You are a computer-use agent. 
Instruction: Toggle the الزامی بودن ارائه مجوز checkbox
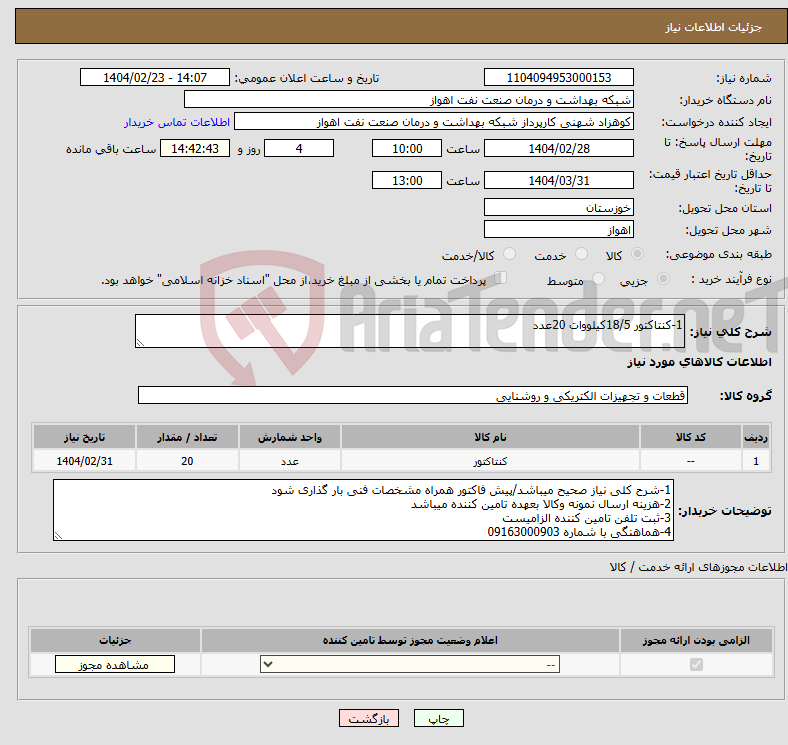(697, 665)
